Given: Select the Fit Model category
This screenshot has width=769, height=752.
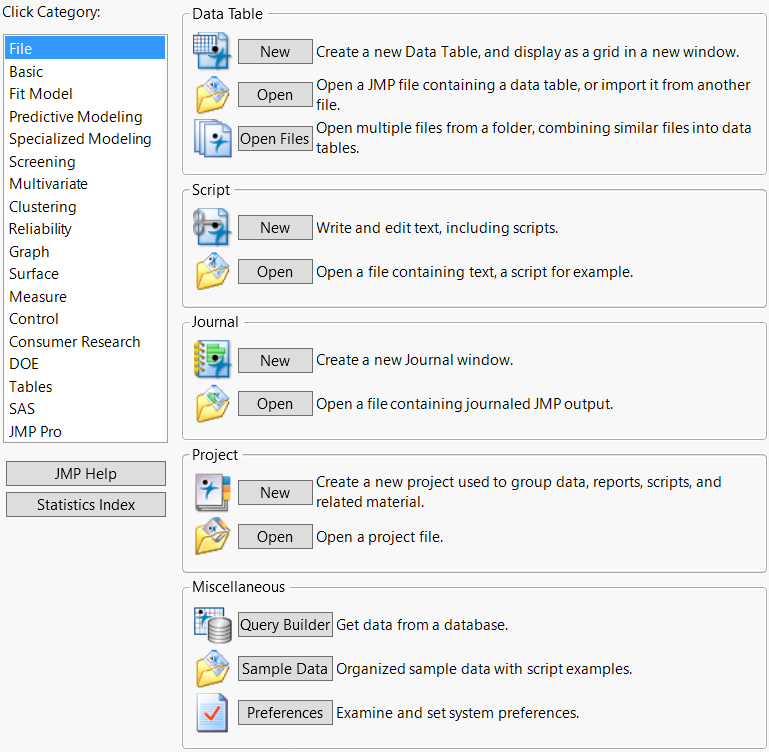Looking at the screenshot, I should click(x=85, y=94).
